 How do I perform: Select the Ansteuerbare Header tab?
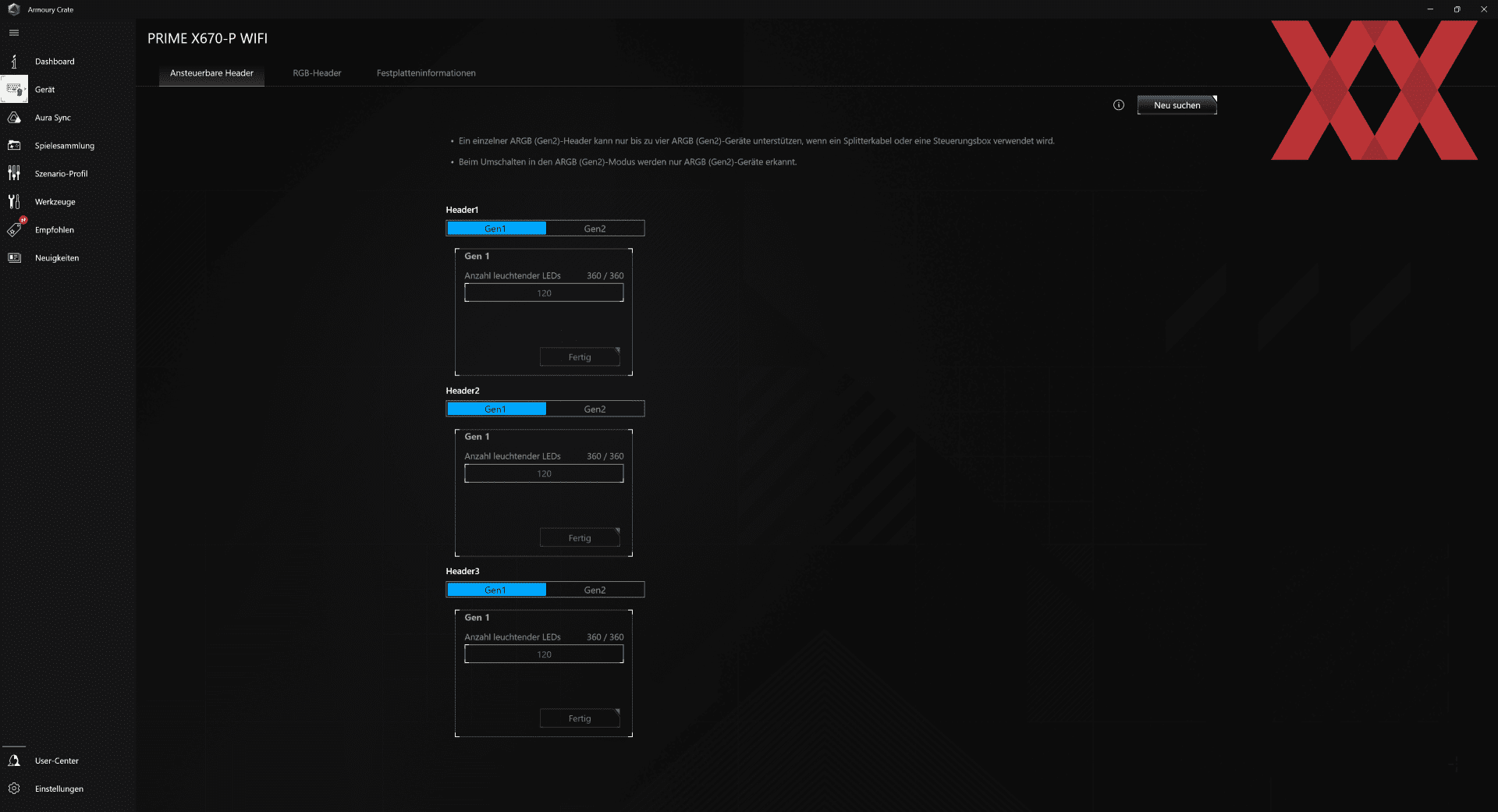point(211,73)
